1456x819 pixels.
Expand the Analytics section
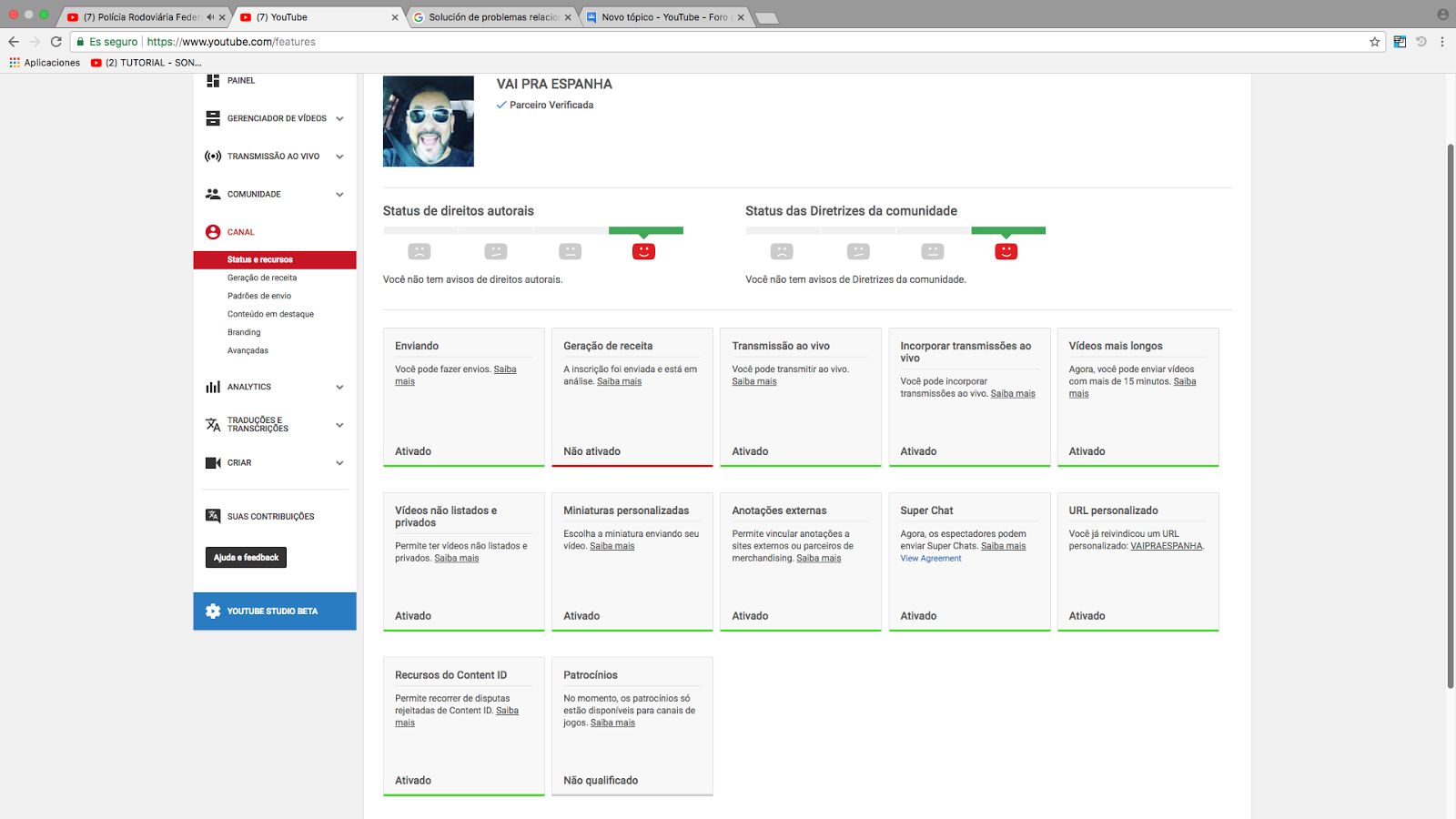339,387
